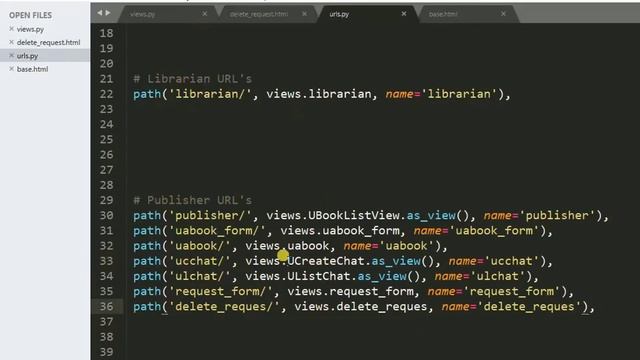640x360 pixels.
Task: Select the urls.py tab
Action: click(339, 14)
